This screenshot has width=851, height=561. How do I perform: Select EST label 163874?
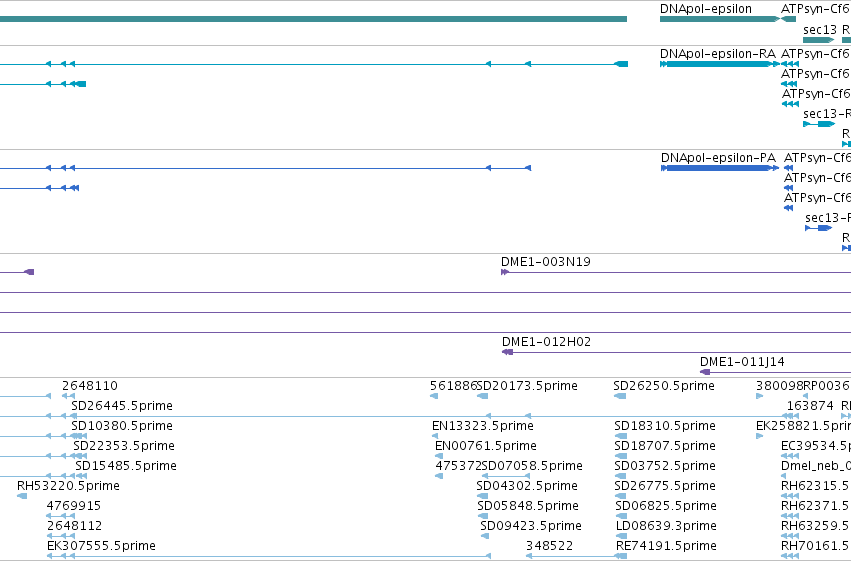point(810,406)
